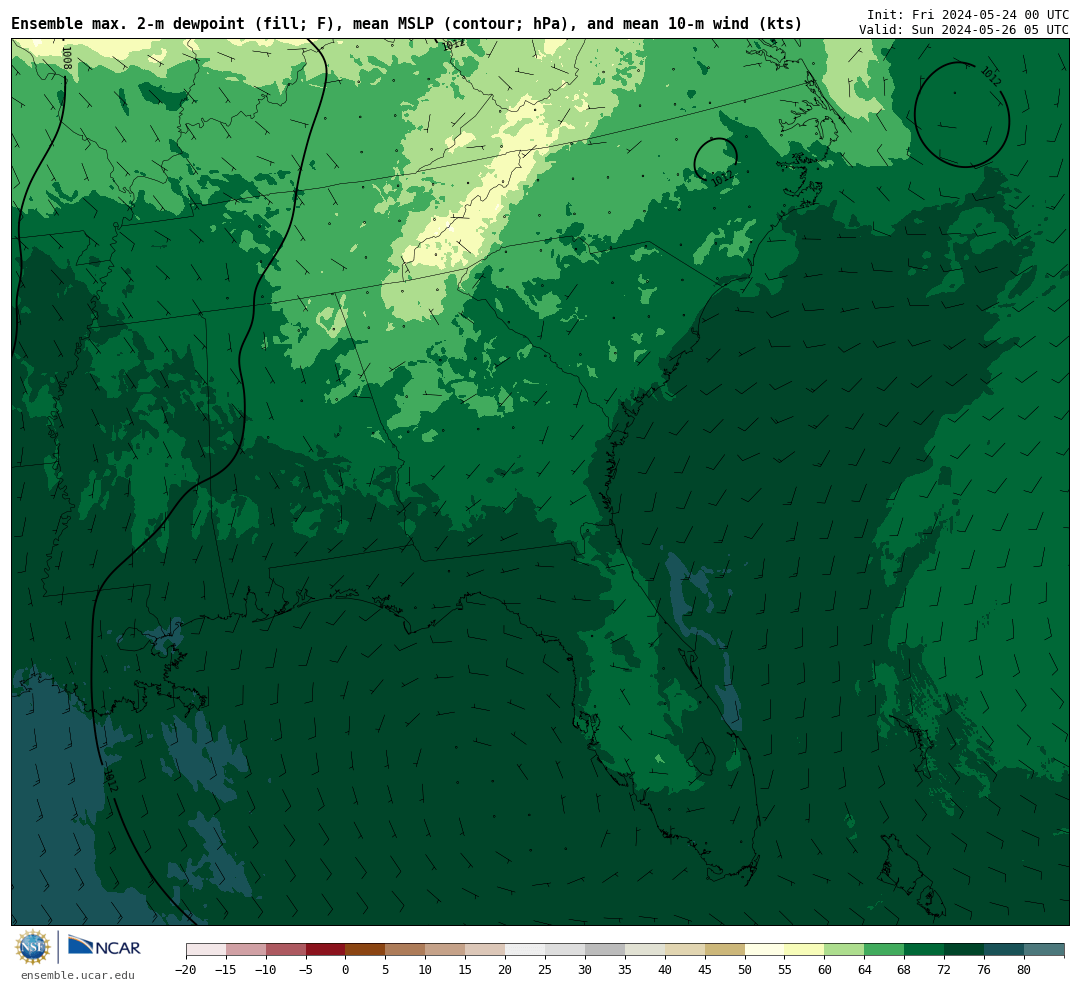The height and width of the screenshot is (988, 1080).
Task: Open the ensemble.ucar.edu link
Action: (78, 975)
